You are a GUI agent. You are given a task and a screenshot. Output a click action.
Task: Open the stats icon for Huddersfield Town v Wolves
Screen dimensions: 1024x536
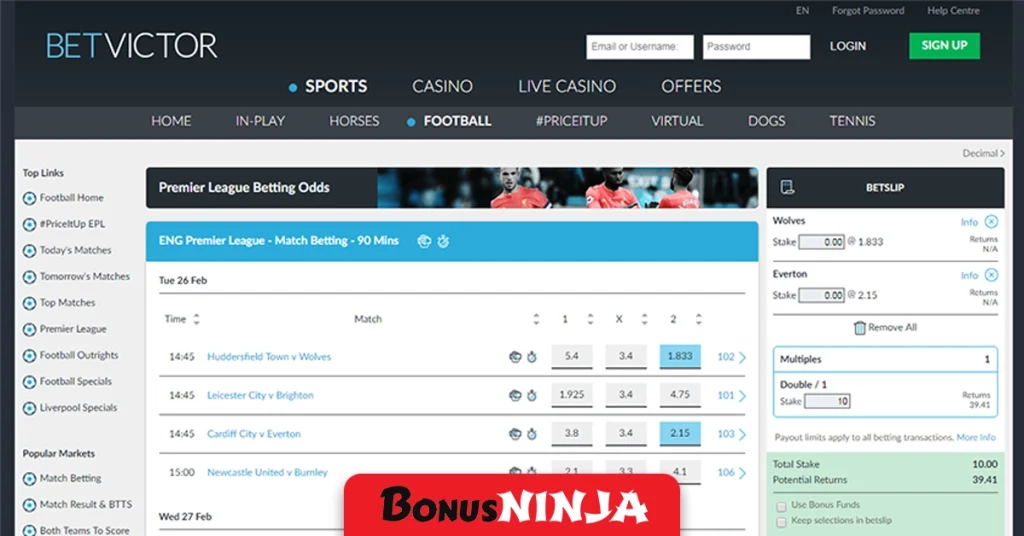pyautogui.click(x=515, y=357)
